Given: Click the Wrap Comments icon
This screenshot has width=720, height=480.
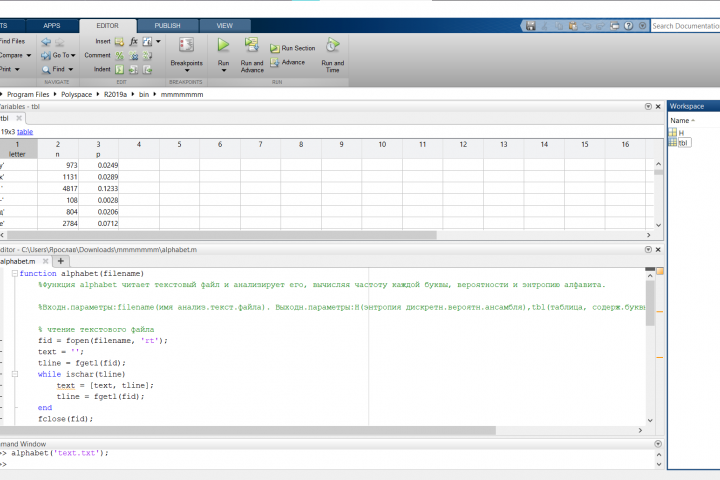Looking at the screenshot, I should click(x=147, y=56).
